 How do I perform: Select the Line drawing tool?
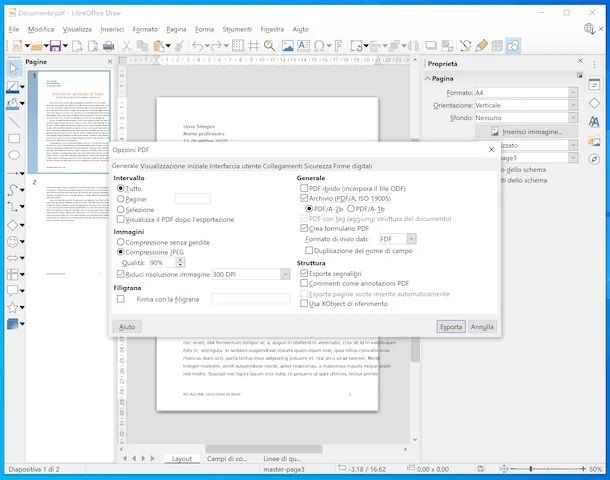14,122
